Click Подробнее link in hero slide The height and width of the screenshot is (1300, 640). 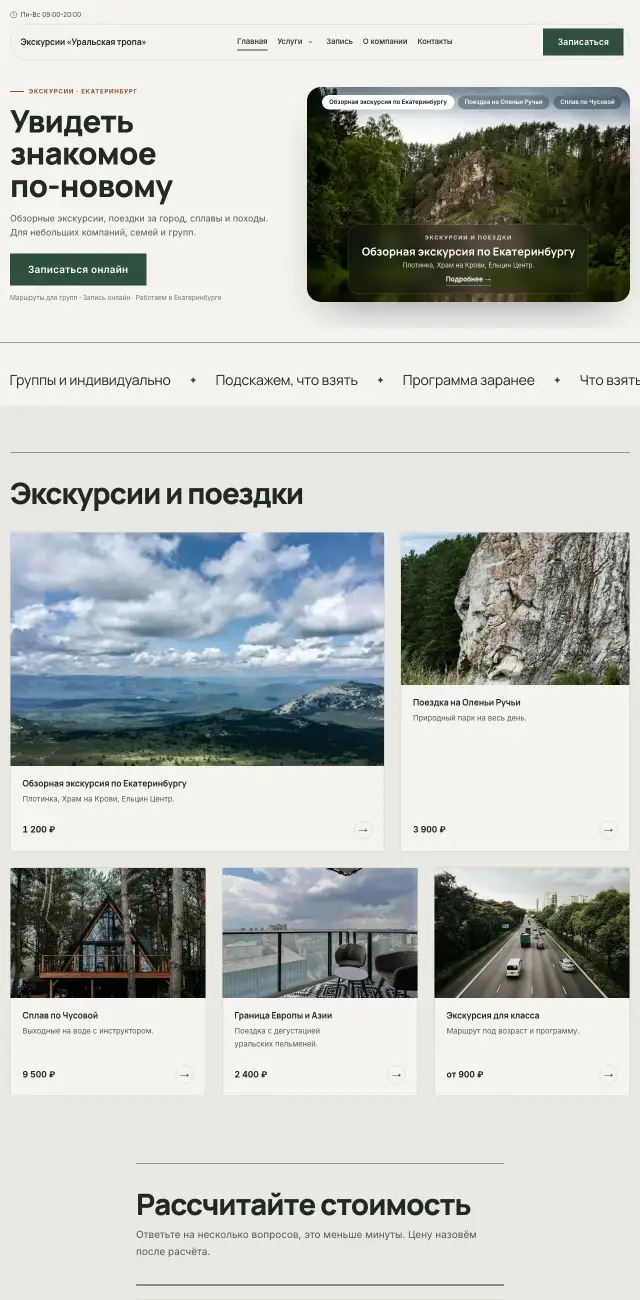pos(468,280)
